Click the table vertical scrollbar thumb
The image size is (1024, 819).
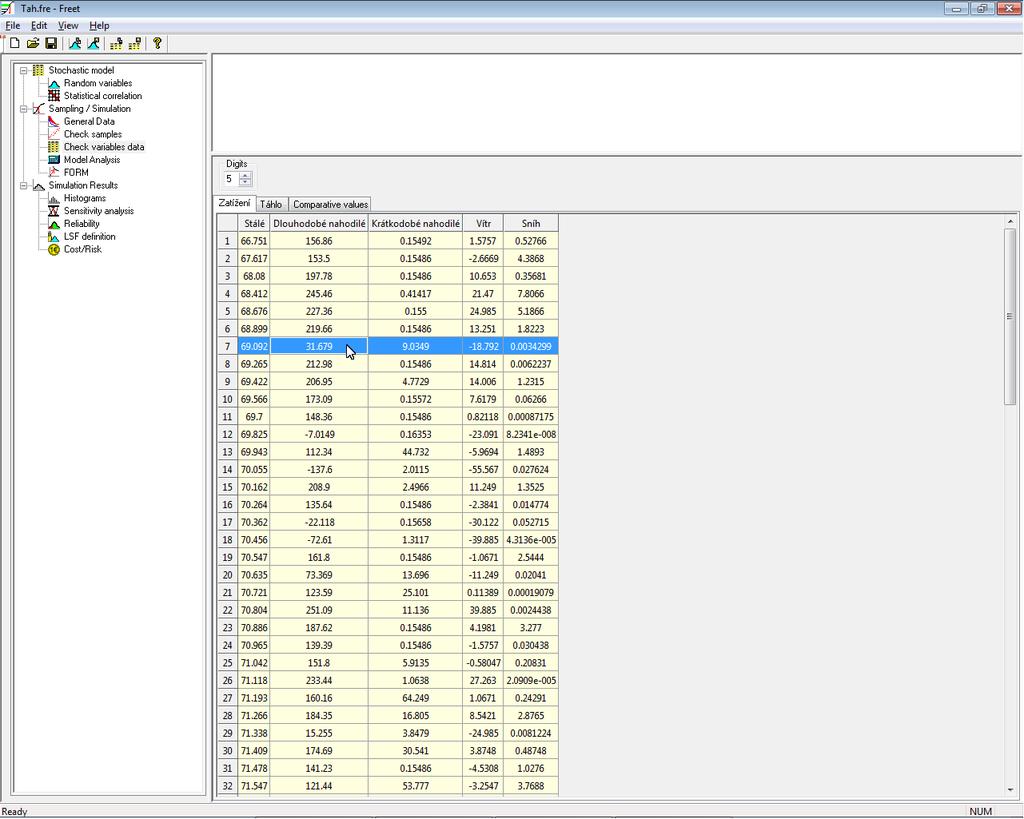tap(1010, 317)
